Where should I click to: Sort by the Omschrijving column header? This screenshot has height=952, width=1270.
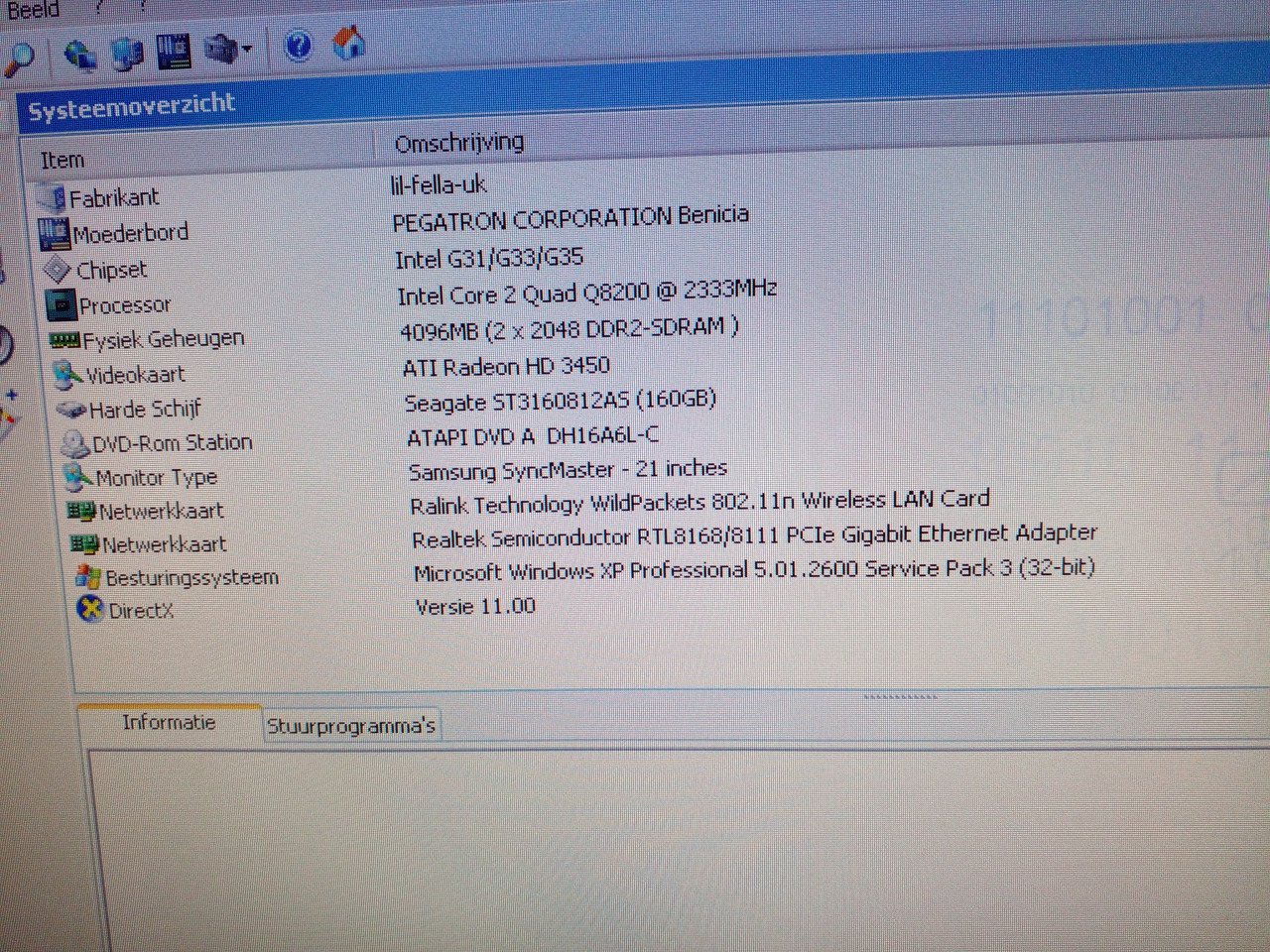(x=459, y=143)
